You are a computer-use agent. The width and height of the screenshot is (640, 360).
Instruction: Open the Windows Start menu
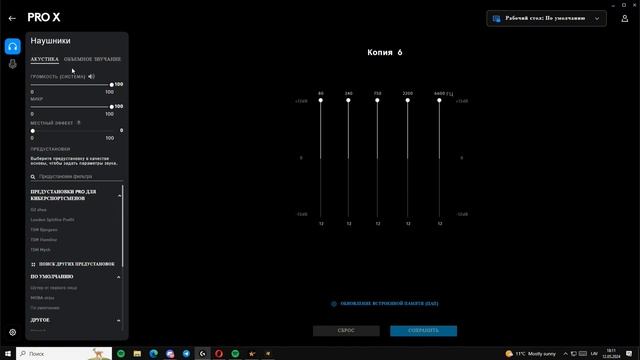[7, 353]
